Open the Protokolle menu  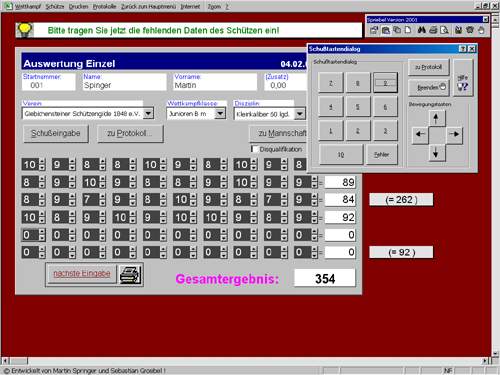(104, 6)
